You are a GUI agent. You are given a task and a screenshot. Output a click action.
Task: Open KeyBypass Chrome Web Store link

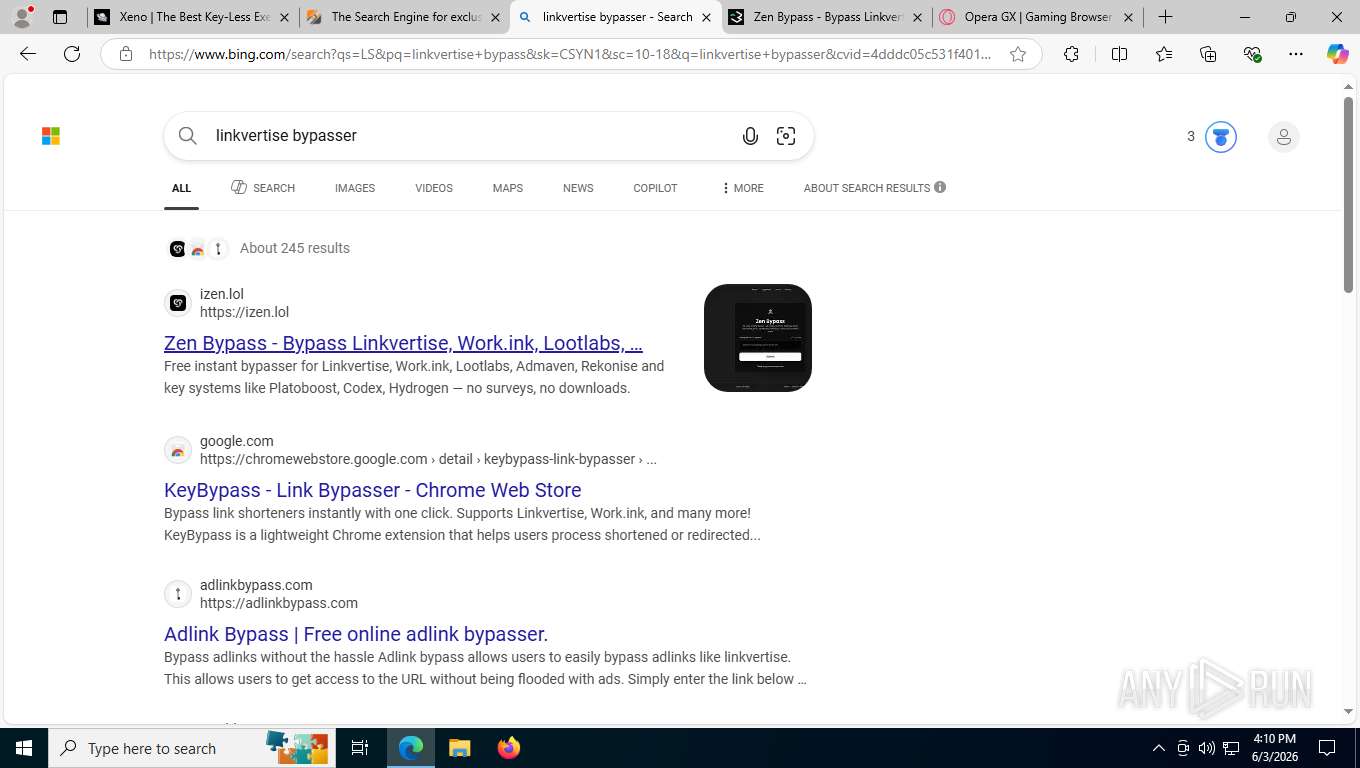point(372,490)
